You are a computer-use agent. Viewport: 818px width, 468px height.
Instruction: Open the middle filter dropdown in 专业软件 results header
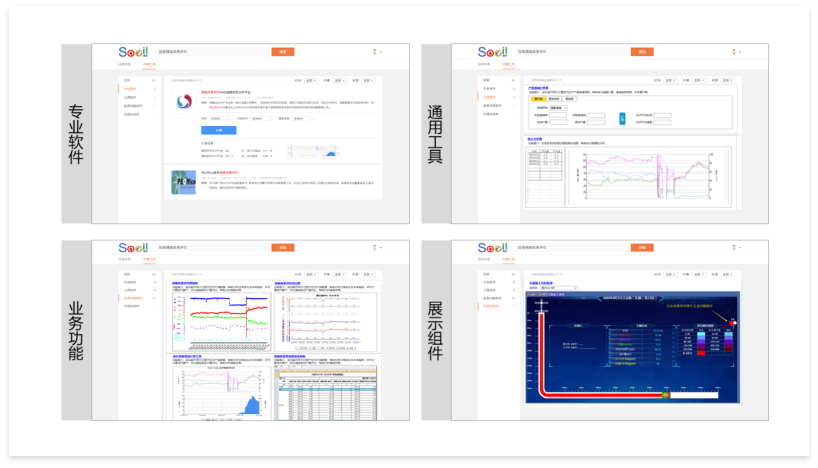coord(340,80)
